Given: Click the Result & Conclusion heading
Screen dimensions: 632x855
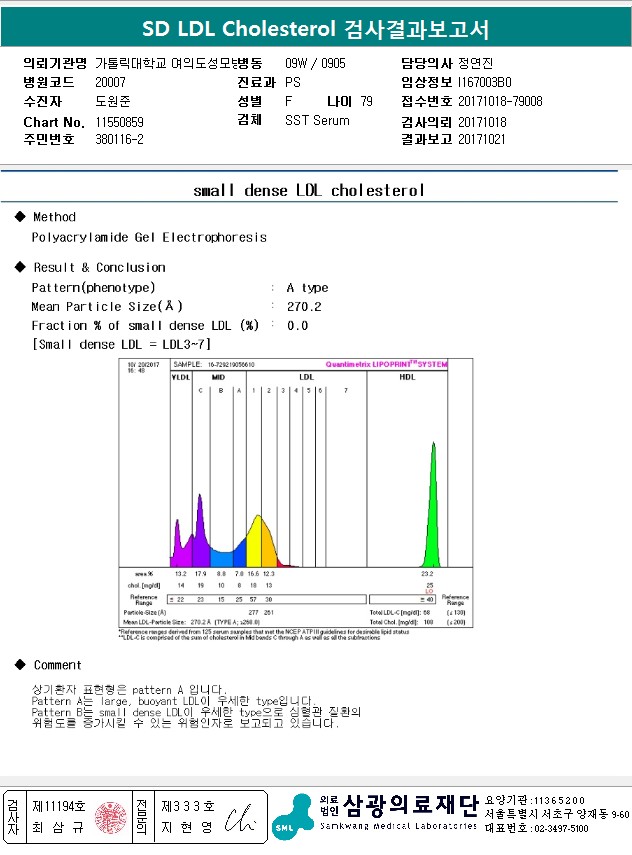Looking at the screenshot, I should [99, 268].
